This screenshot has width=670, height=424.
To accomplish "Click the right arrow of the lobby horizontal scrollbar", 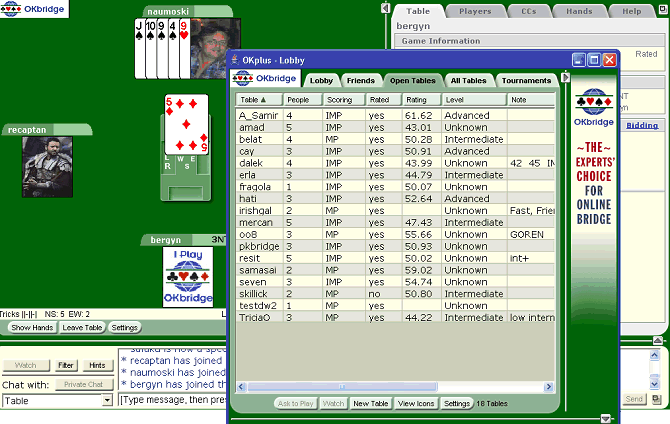I will [x=549, y=387].
